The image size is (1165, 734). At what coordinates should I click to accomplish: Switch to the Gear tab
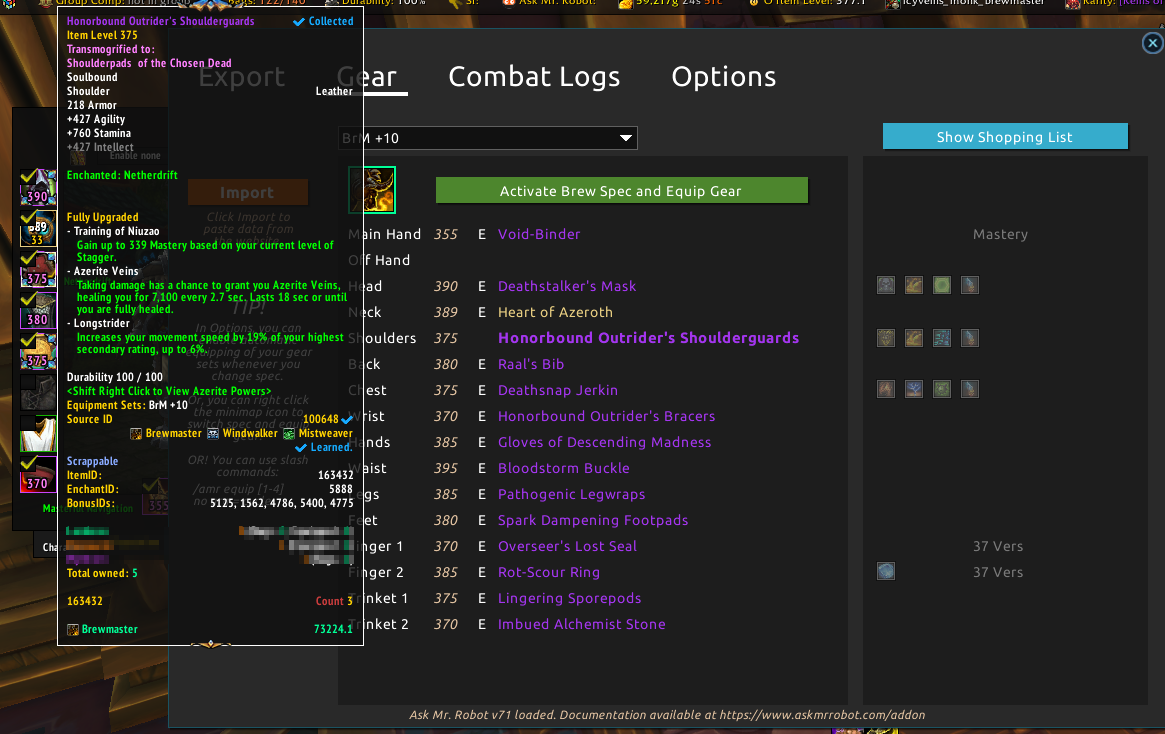(367, 77)
